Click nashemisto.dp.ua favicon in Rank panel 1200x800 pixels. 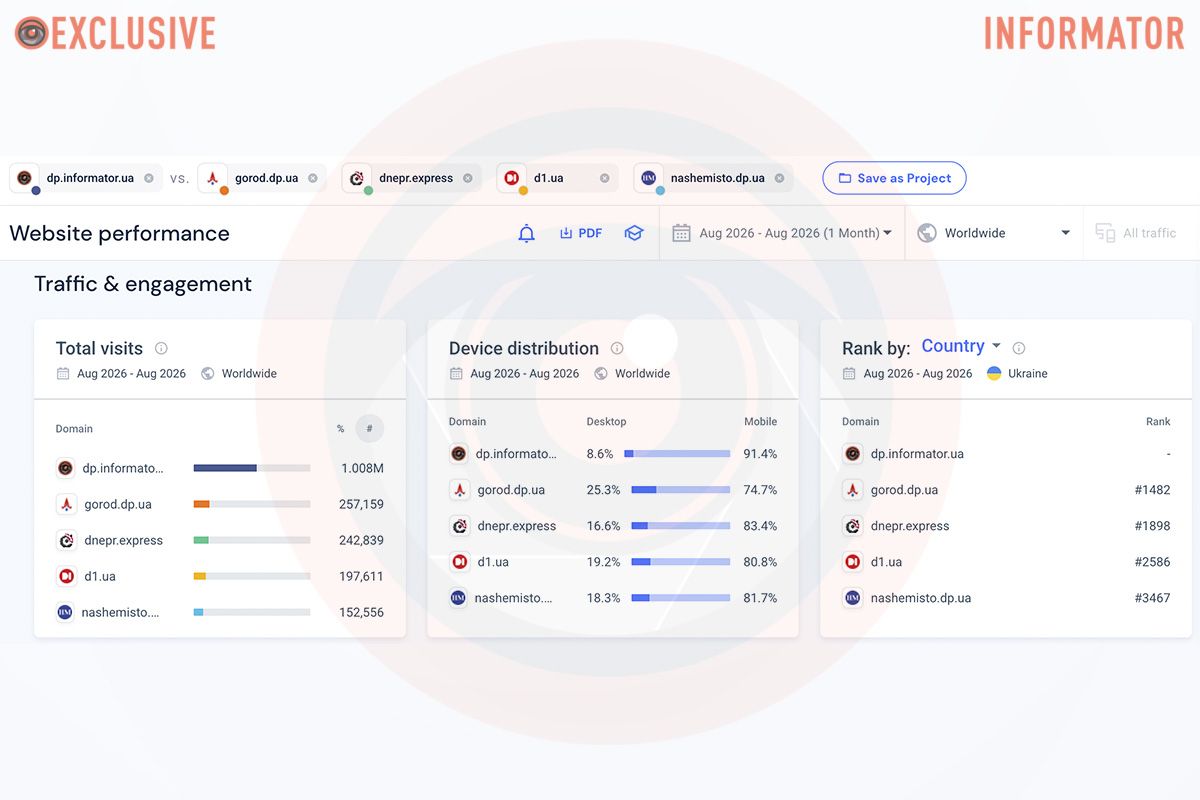click(x=852, y=598)
